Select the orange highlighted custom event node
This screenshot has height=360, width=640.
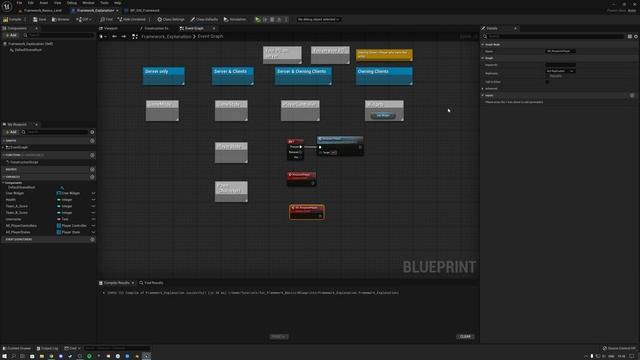point(307,212)
